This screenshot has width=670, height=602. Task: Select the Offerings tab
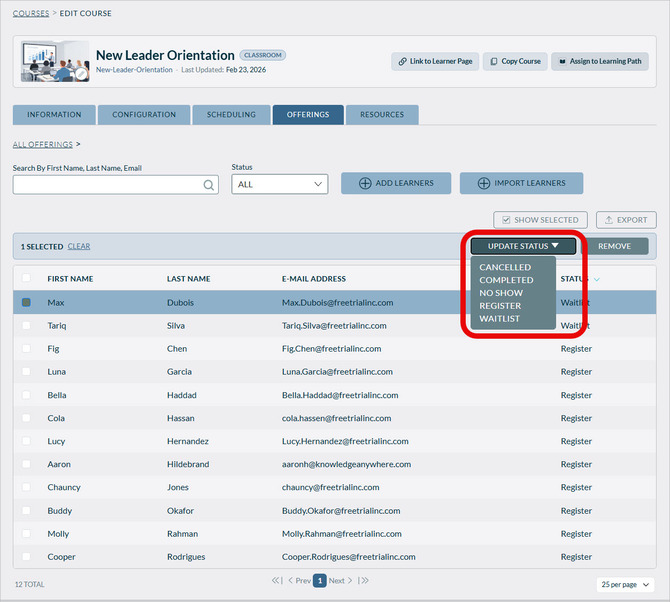pos(308,115)
